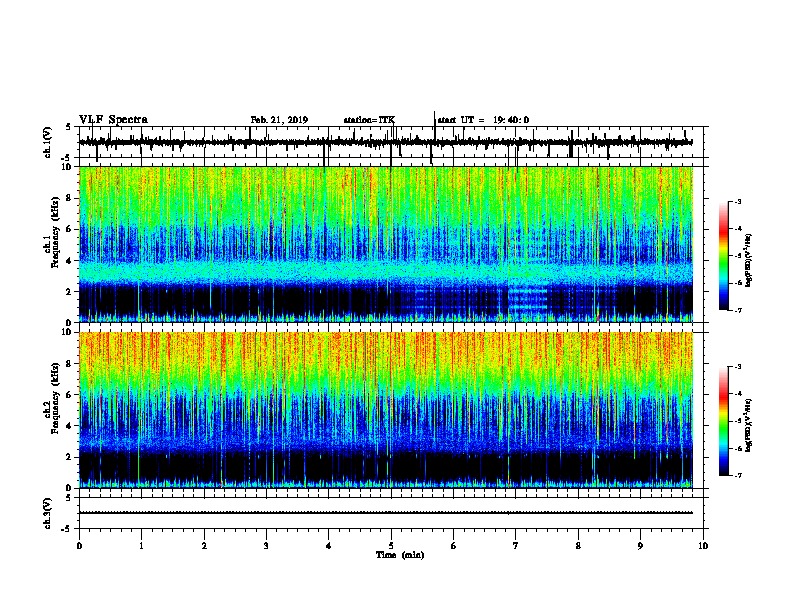Click time axis tick label '0'
The image size is (792, 612).
79,546
